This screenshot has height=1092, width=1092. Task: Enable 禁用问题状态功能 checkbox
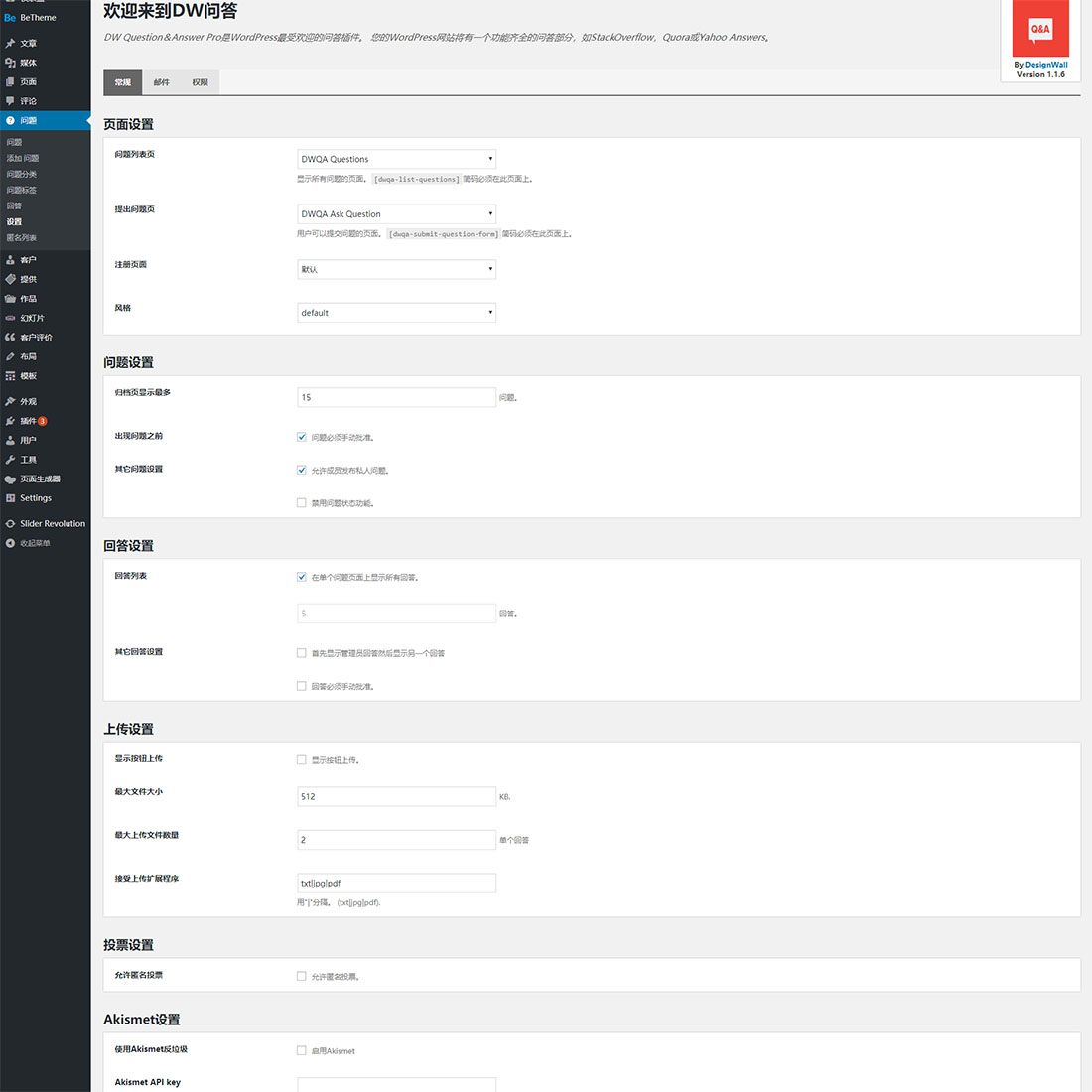(x=302, y=503)
